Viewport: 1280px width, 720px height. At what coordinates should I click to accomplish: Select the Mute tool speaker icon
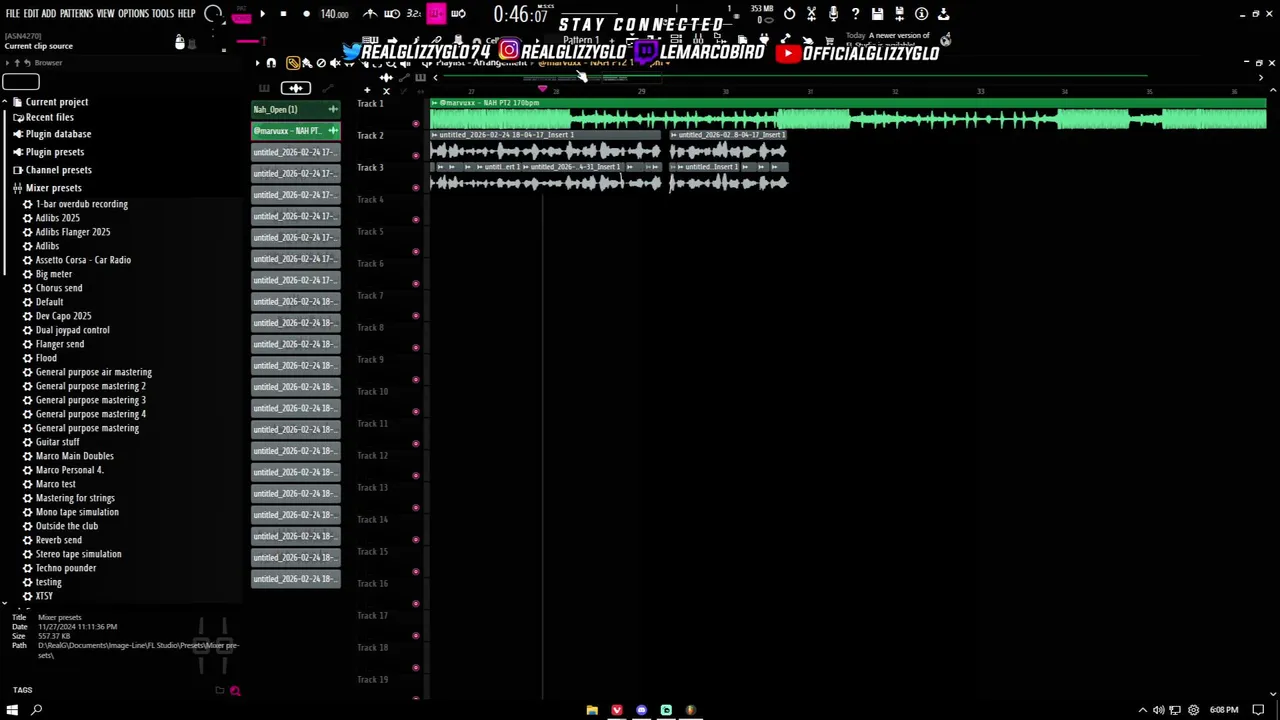click(x=335, y=63)
